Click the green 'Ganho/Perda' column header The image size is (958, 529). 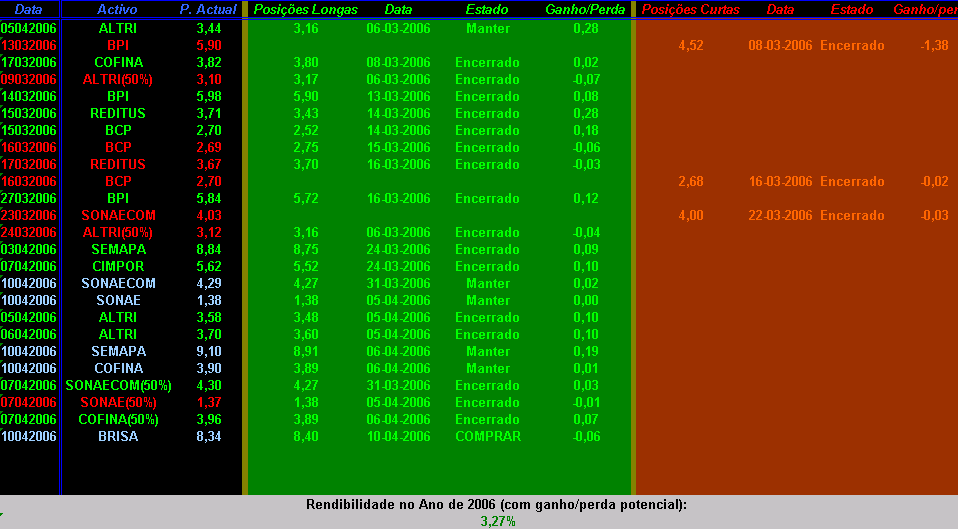pyautogui.click(x=585, y=9)
